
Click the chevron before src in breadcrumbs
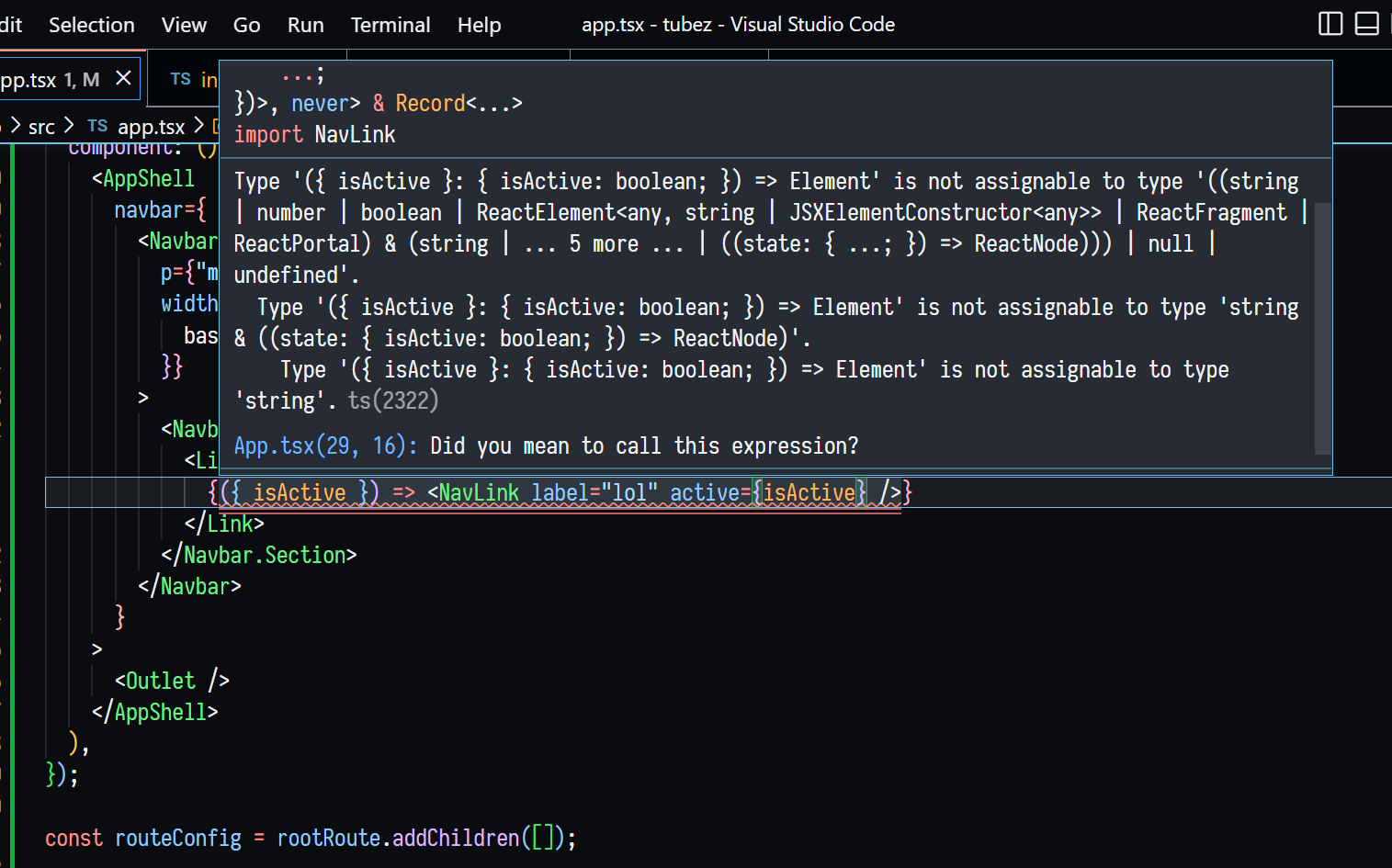[x=15, y=126]
